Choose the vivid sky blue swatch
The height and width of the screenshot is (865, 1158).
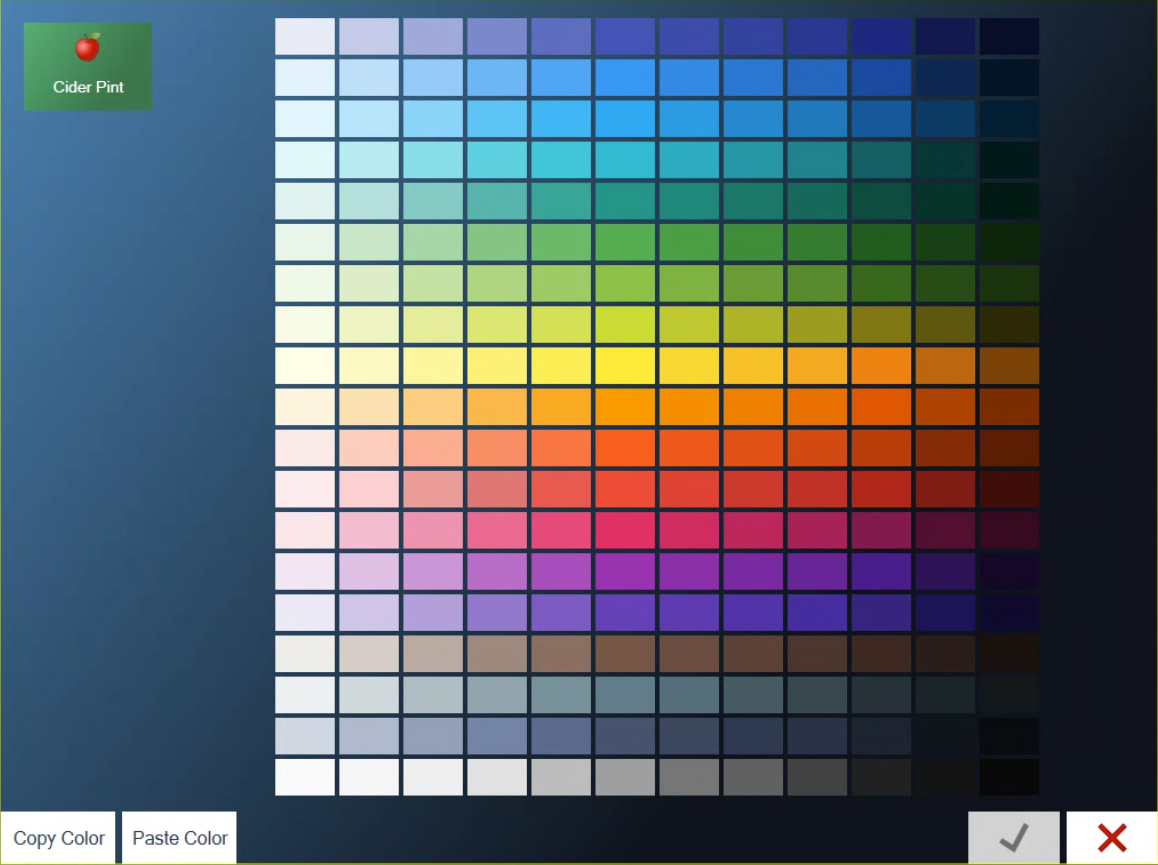tap(625, 119)
